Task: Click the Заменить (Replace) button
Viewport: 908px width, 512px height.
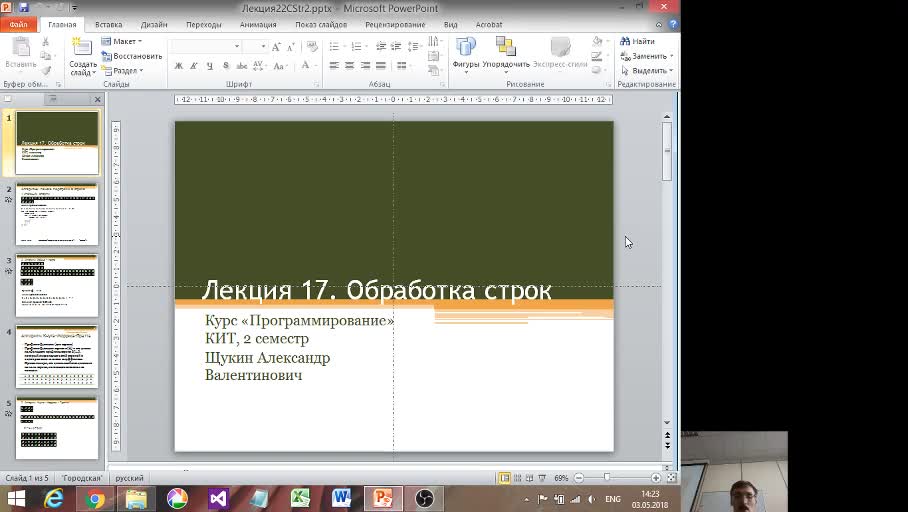Action: (647, 56)
